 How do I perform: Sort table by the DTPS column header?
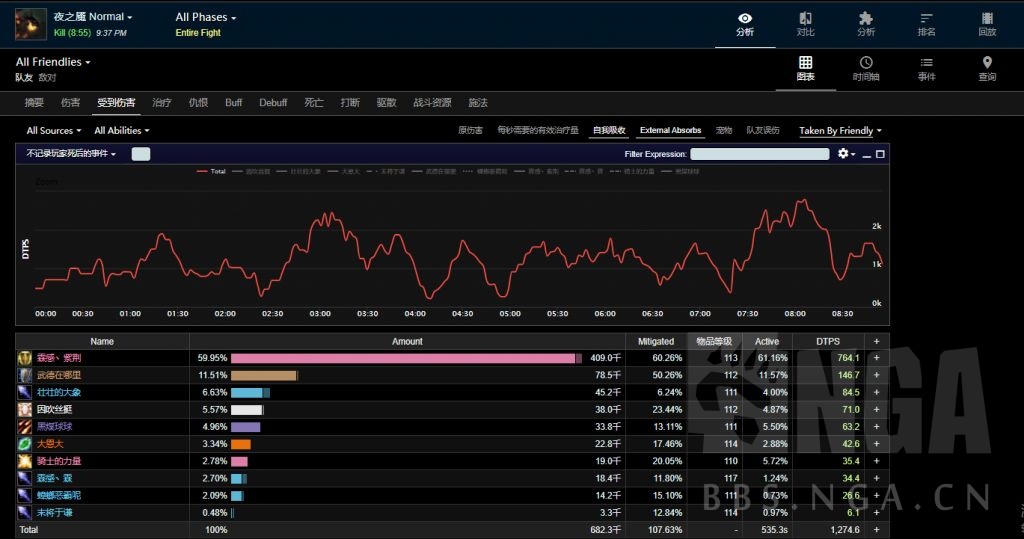pyautogui.click(x=827, y=341)
